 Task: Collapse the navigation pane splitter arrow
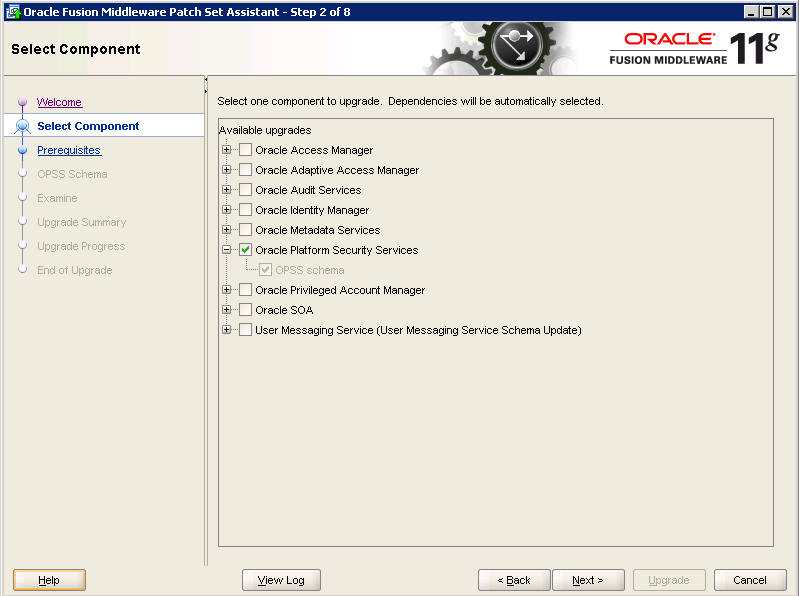click(x=206, y=80)
